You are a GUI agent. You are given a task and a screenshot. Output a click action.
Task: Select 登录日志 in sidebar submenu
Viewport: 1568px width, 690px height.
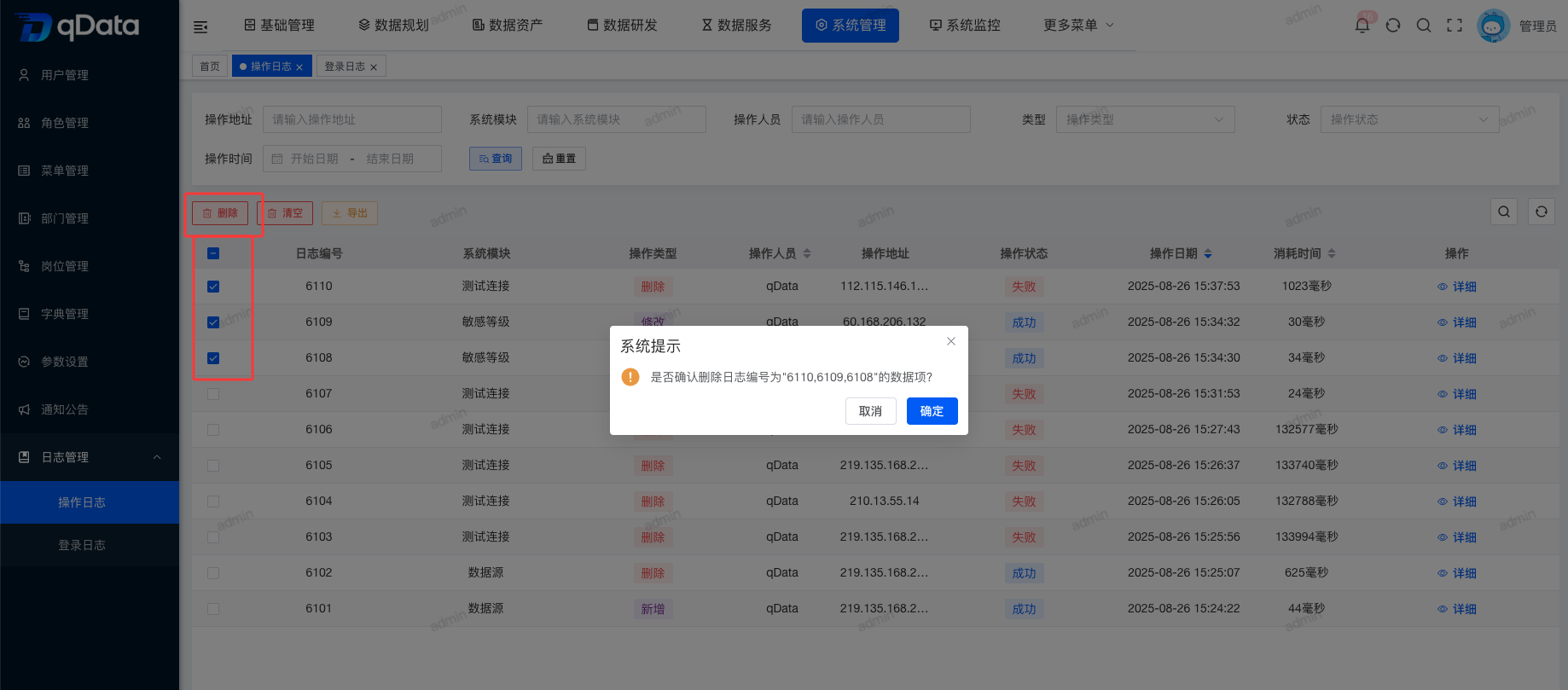[90, 545]
